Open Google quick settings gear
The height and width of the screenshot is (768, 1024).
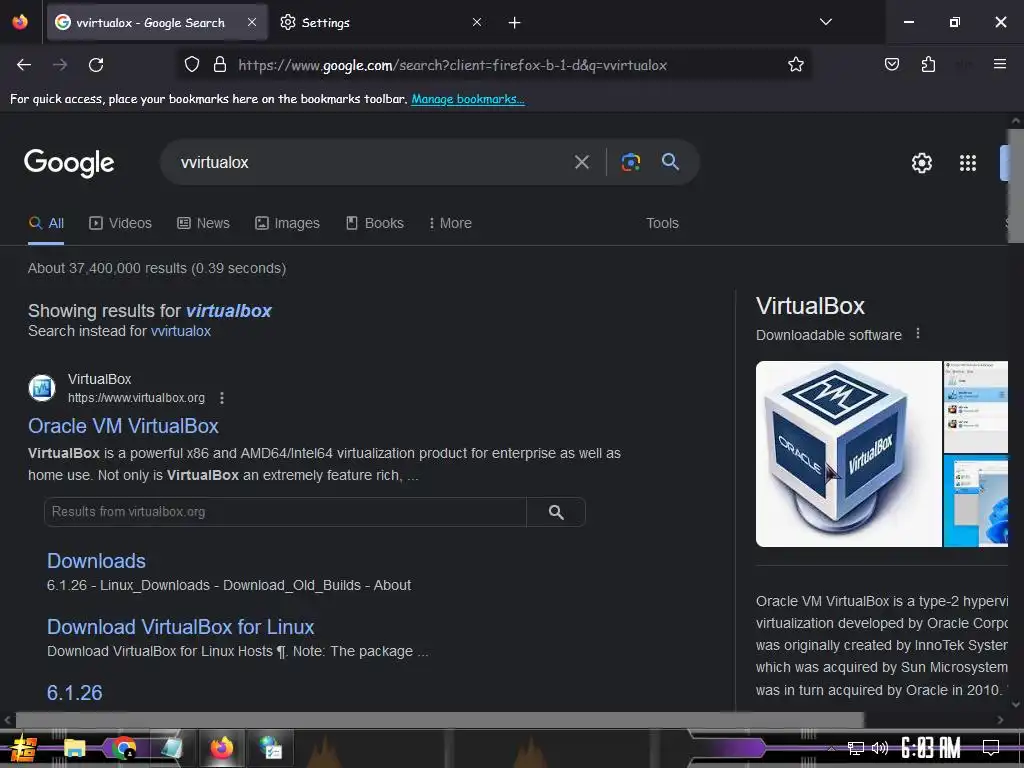(921, 163)
